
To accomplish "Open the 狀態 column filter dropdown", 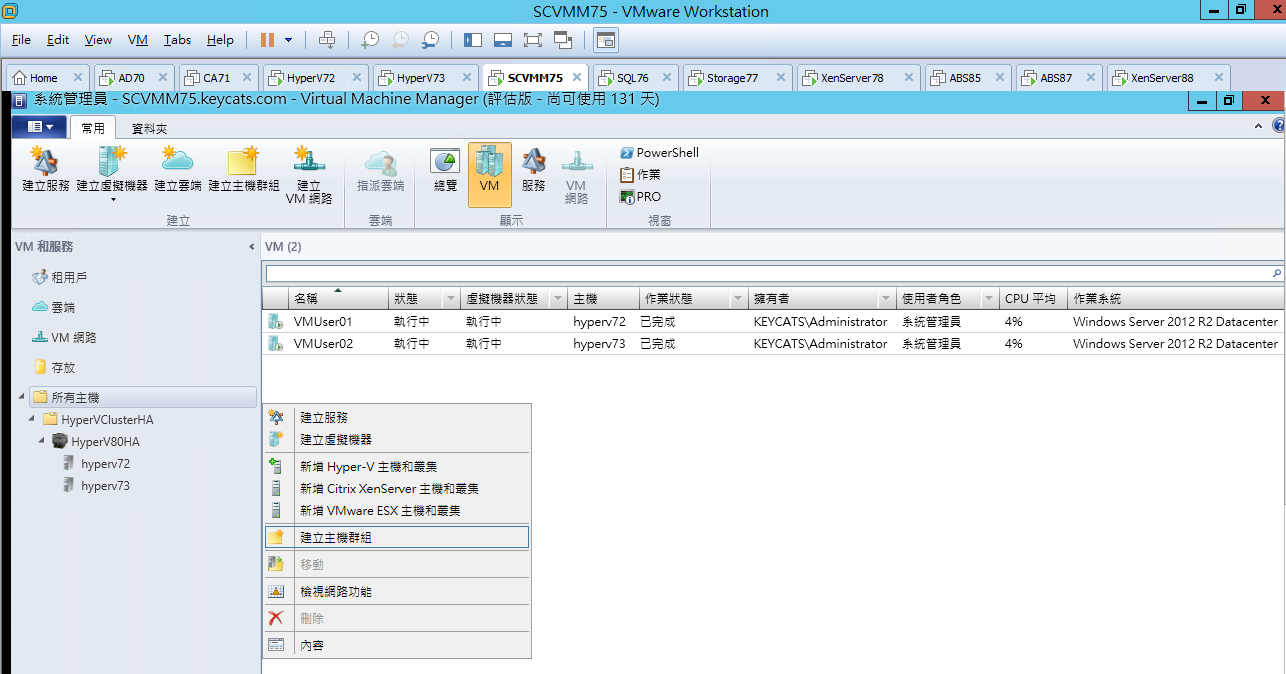I will 452,299.
